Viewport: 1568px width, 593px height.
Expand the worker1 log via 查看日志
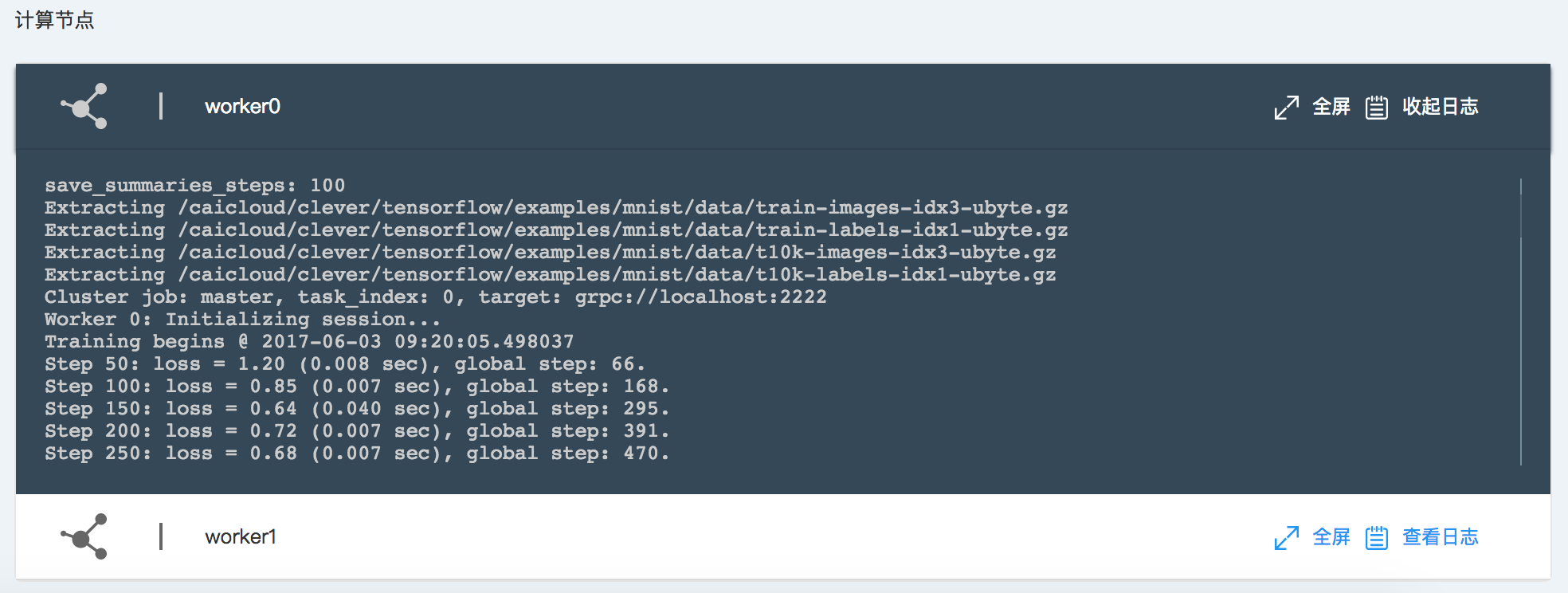click(x=1440, y=537)
